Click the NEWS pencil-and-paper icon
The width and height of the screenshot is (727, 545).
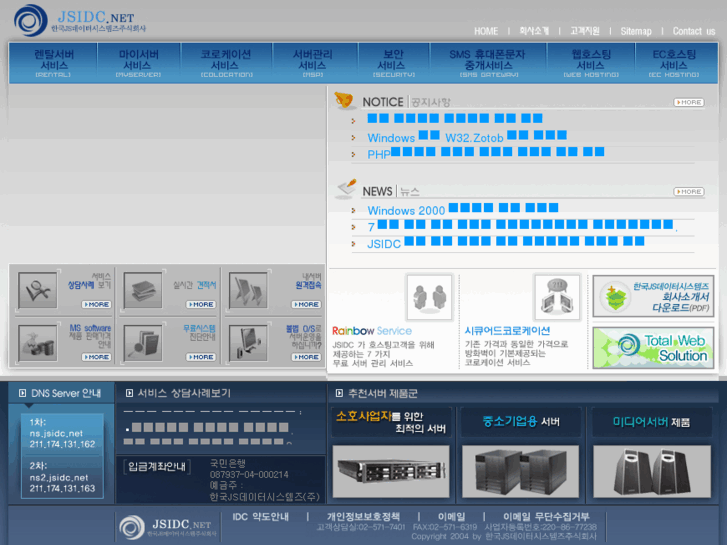pos(346,188)
